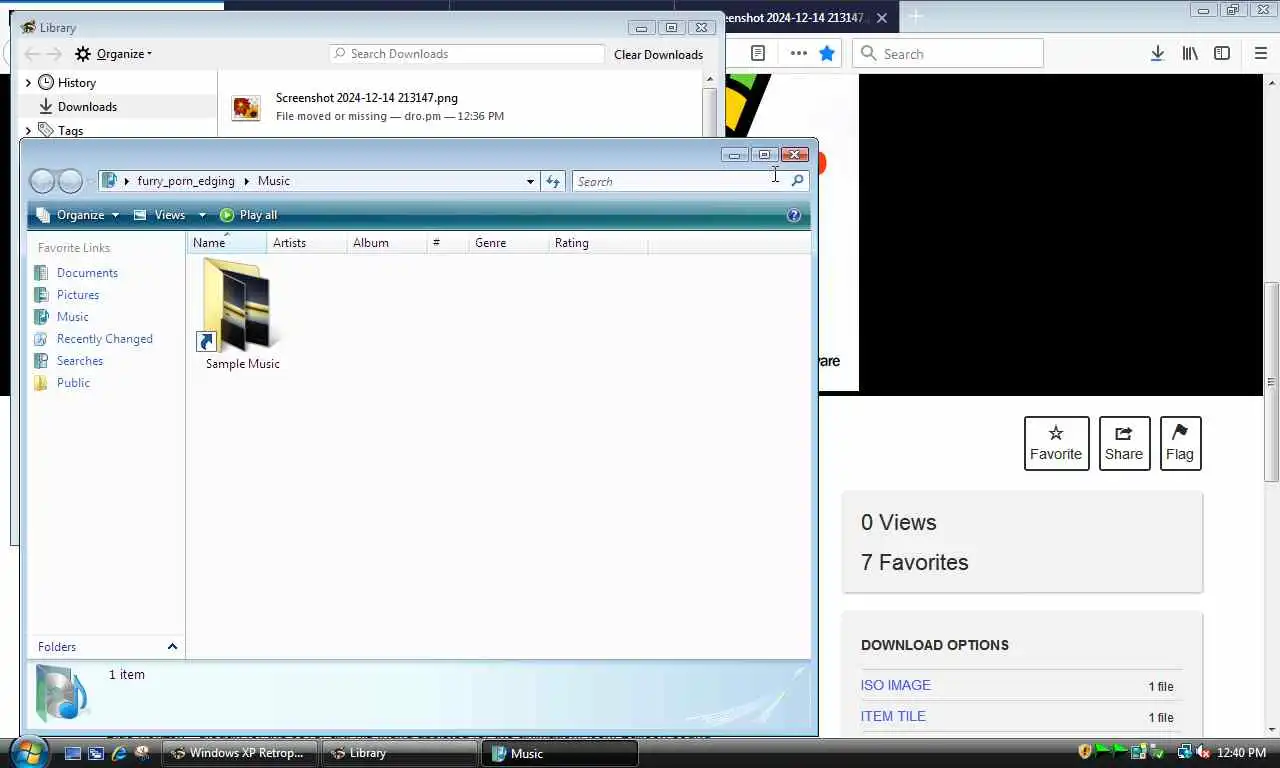Click the Search Downloads field in the Library window
This screenshot has height=768, width=1280.
click(467, 54)
